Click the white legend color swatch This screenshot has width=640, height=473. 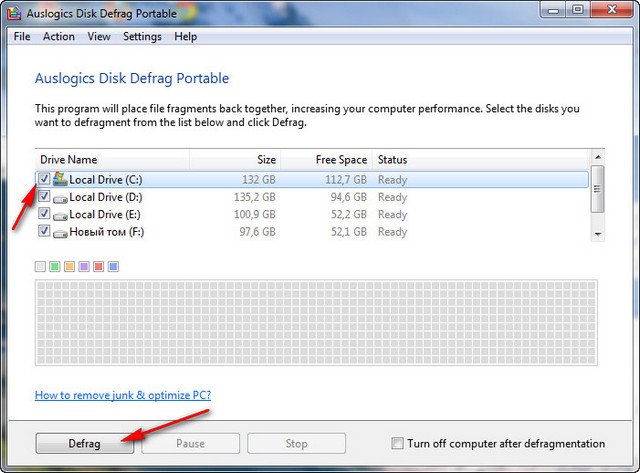(x=40, y=267)
